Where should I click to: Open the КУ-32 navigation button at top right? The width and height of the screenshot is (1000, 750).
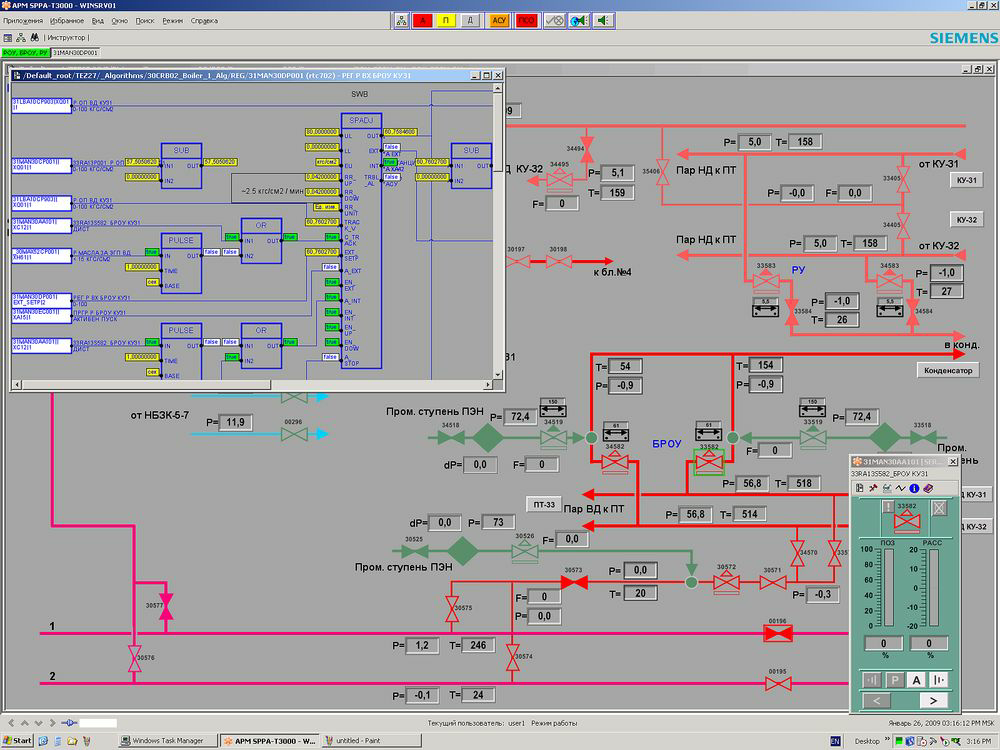966,219
